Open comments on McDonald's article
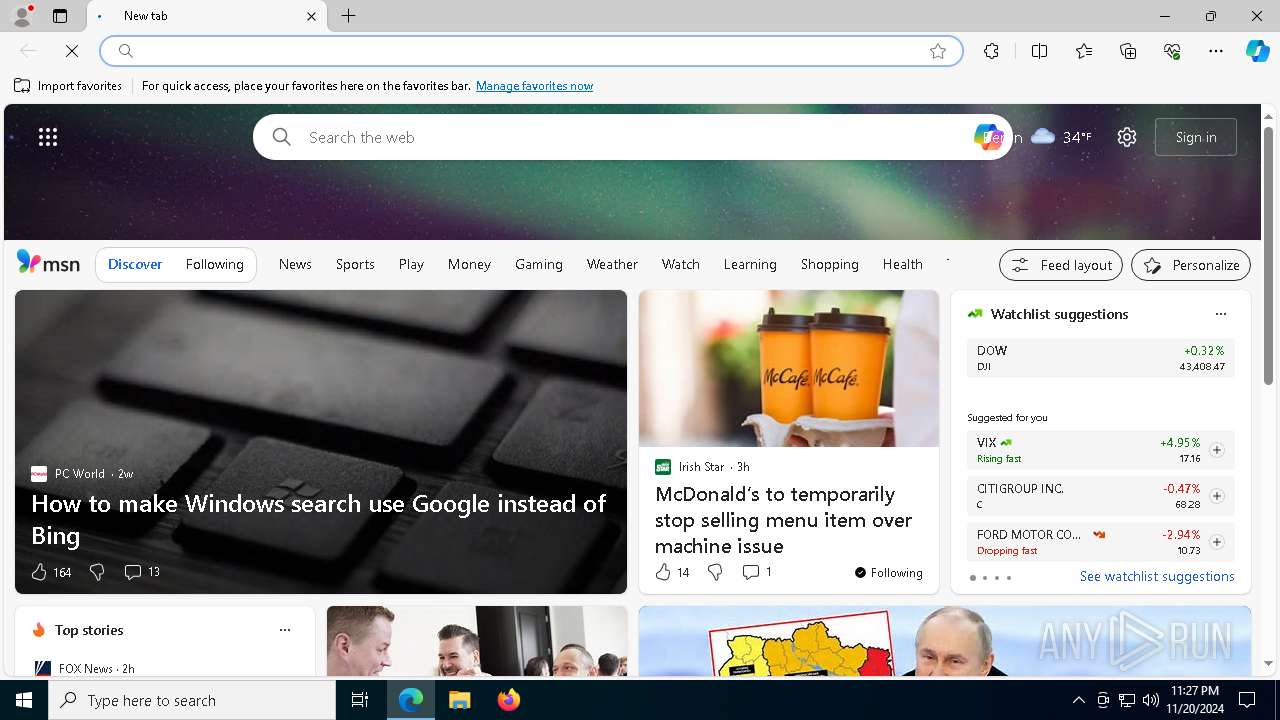The image size is (1280, 720). 757,572
